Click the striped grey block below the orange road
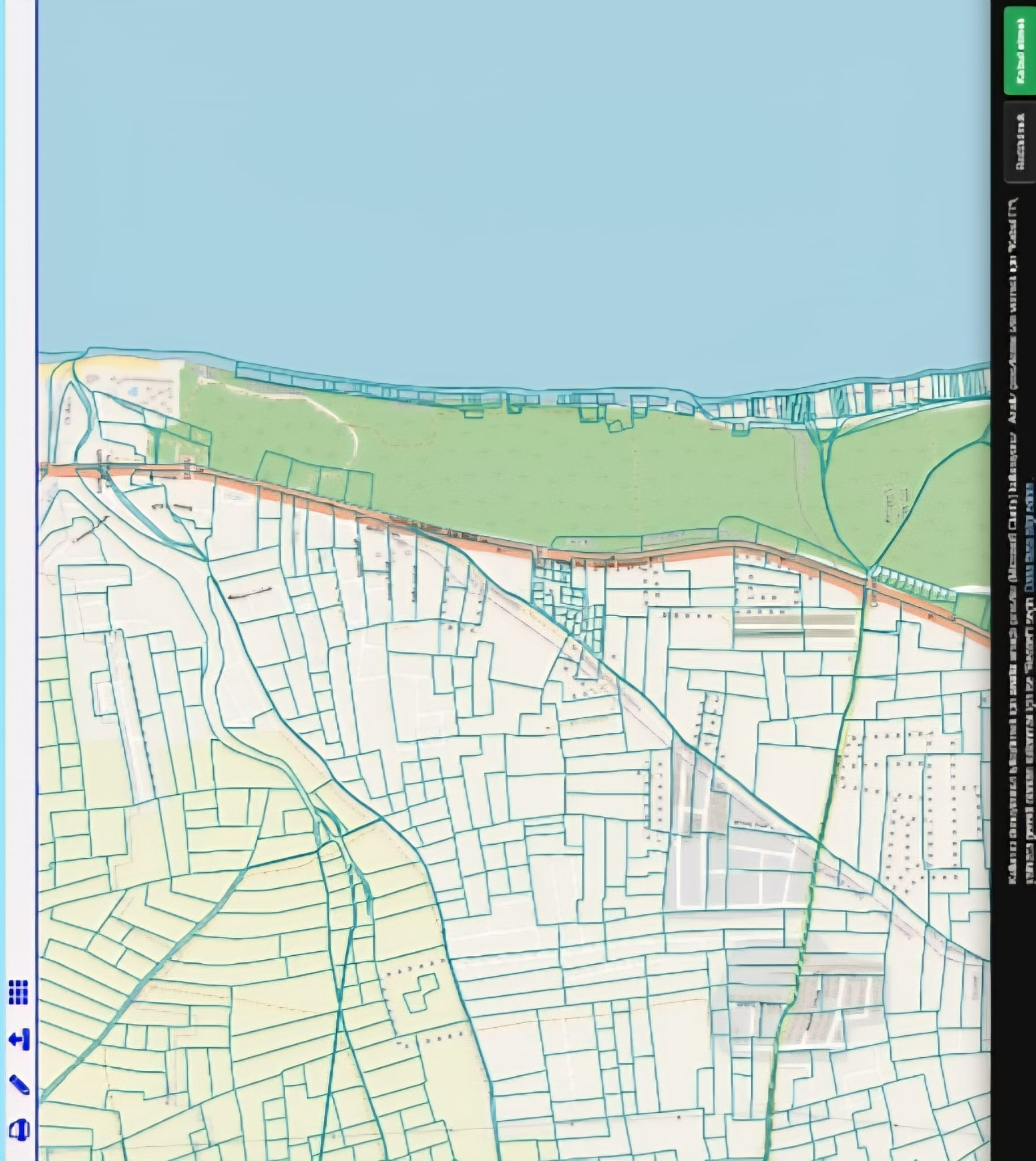Image resolution: width=1036 pixels, height=1161 pixels. tap(794, 624)
